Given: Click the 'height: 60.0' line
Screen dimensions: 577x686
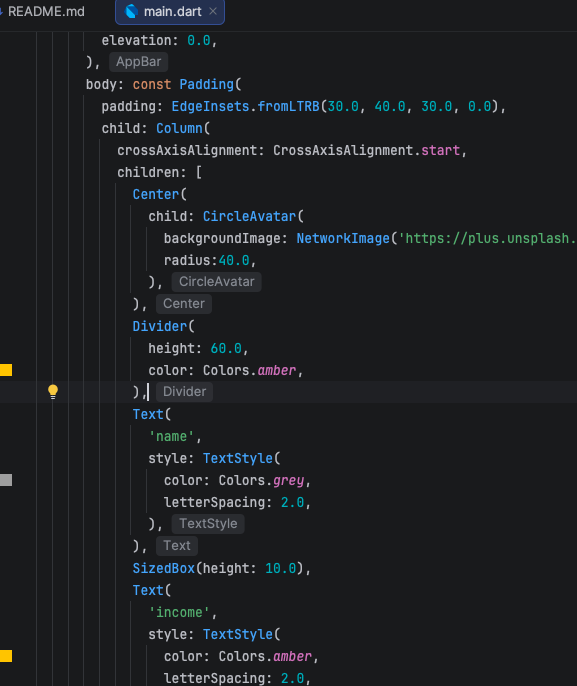Looking at the screenshot, I should point(198,348).
